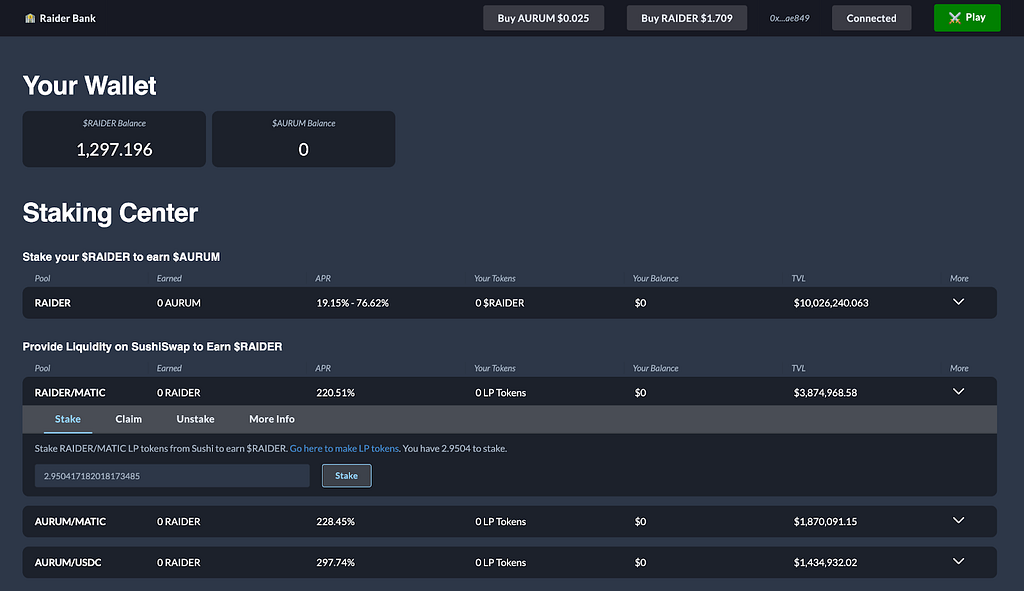This screenshot has height=591, width=1024.
Task: Click the $AURUM Balance card showing 0
Action: [304, 139]
